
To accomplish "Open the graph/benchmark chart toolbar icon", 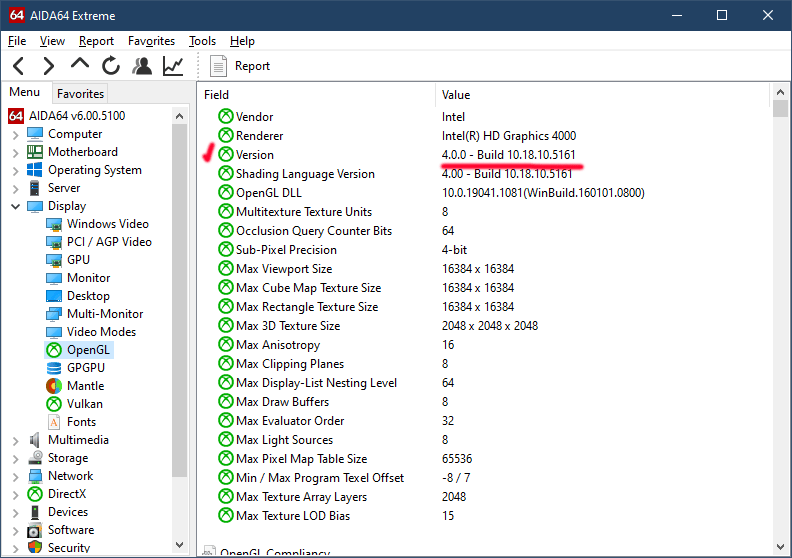I will [x=173, y=66].
